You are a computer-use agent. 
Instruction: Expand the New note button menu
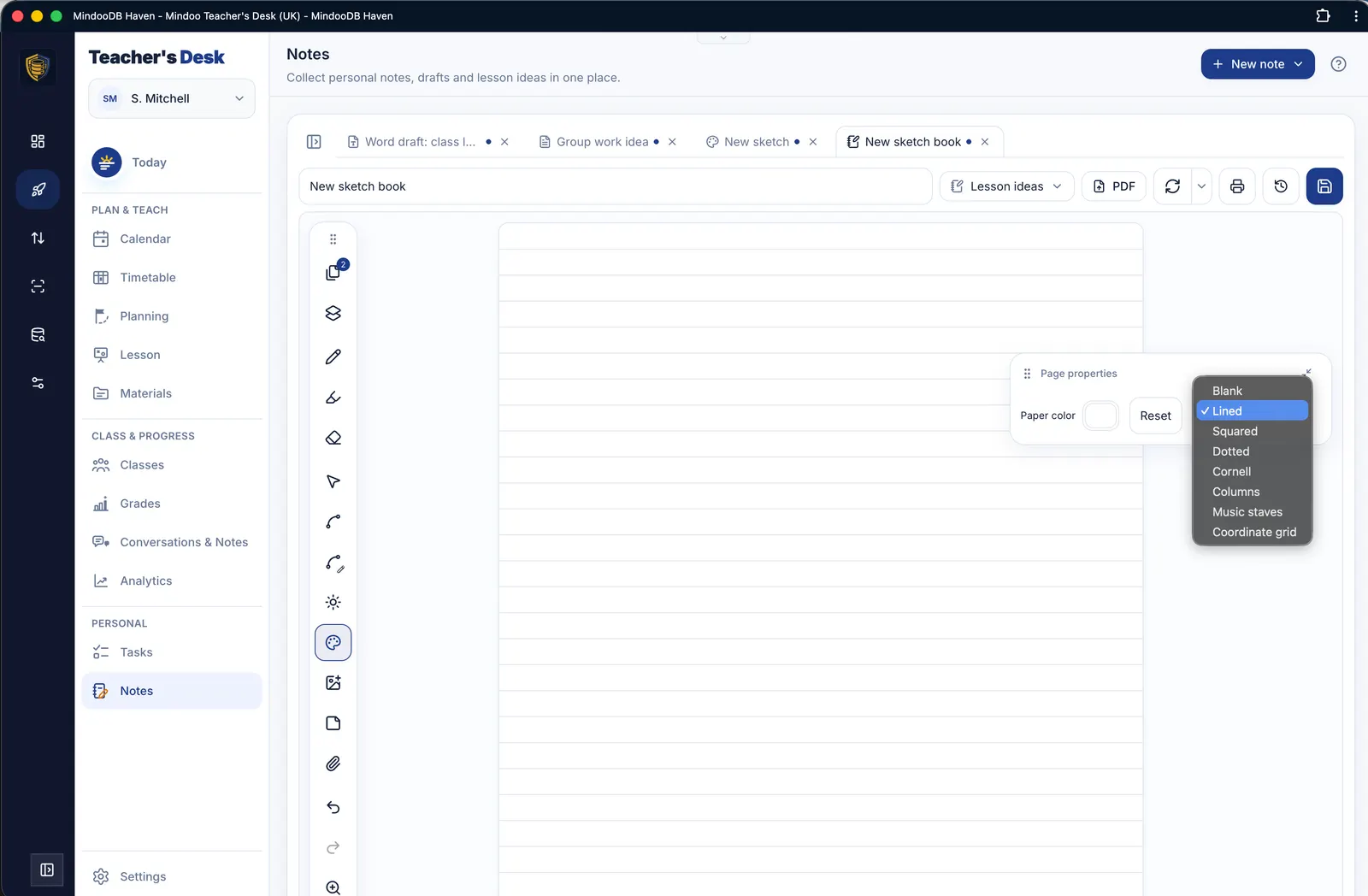pyautogui.click(x=1298, y=64)
